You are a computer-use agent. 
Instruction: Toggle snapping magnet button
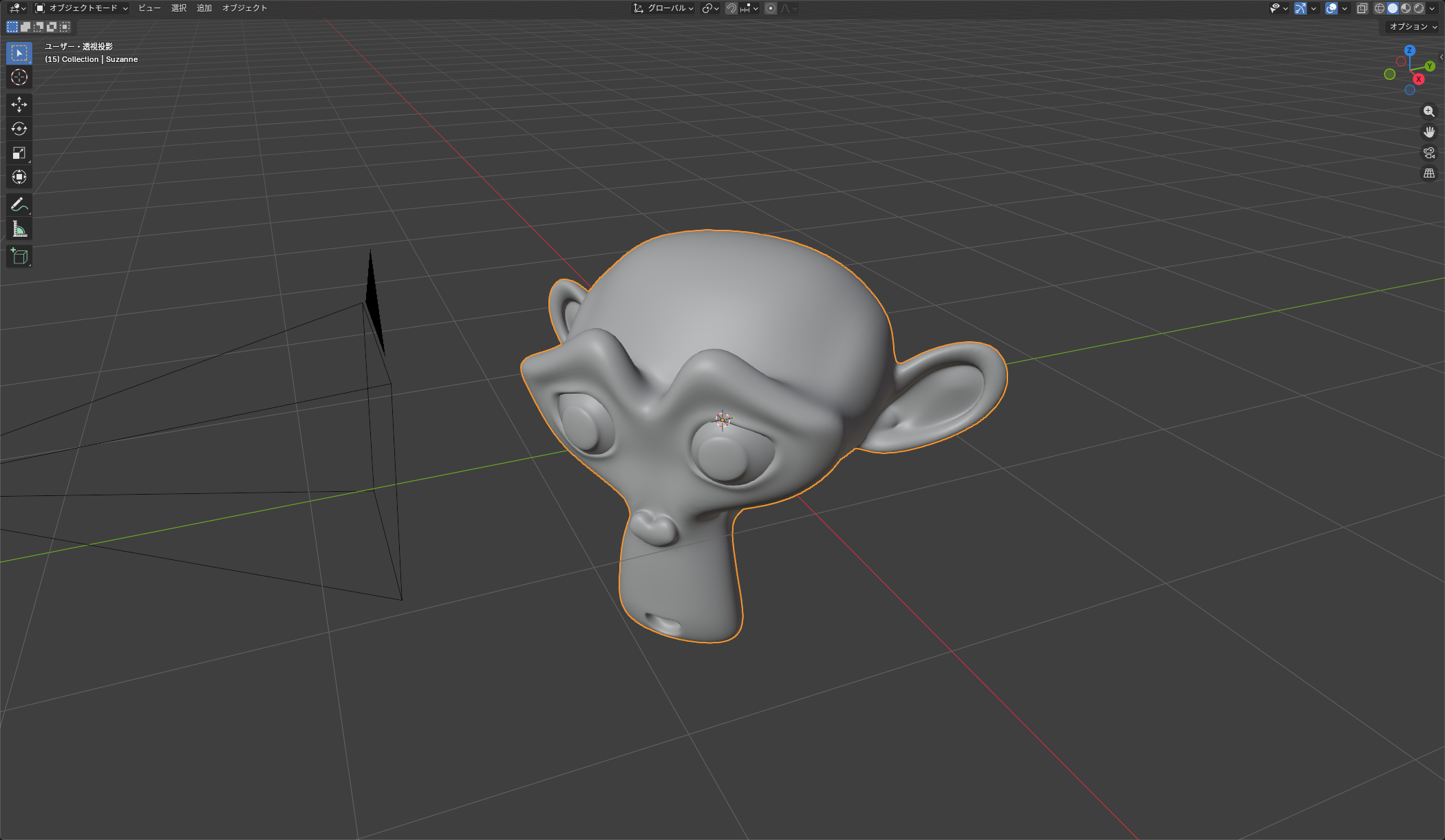(731, 8)
